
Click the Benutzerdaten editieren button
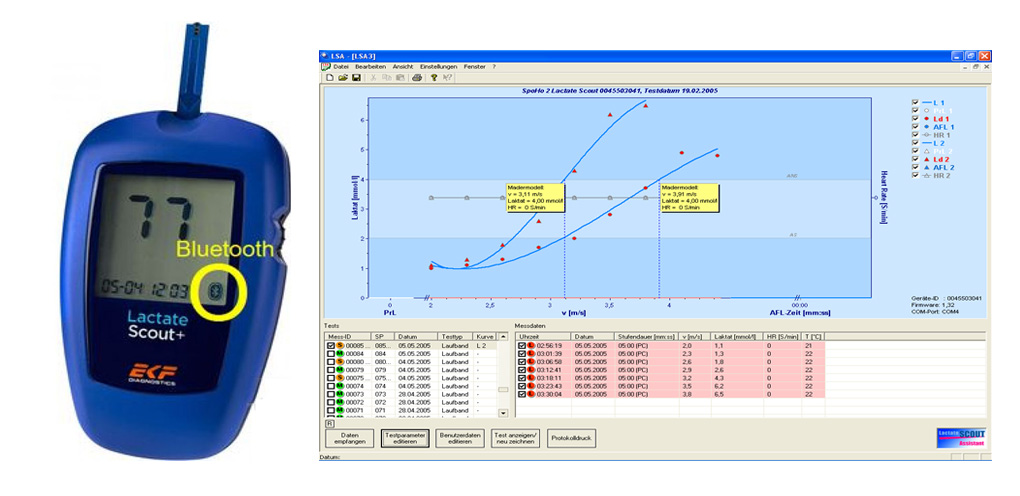[460, 438]
